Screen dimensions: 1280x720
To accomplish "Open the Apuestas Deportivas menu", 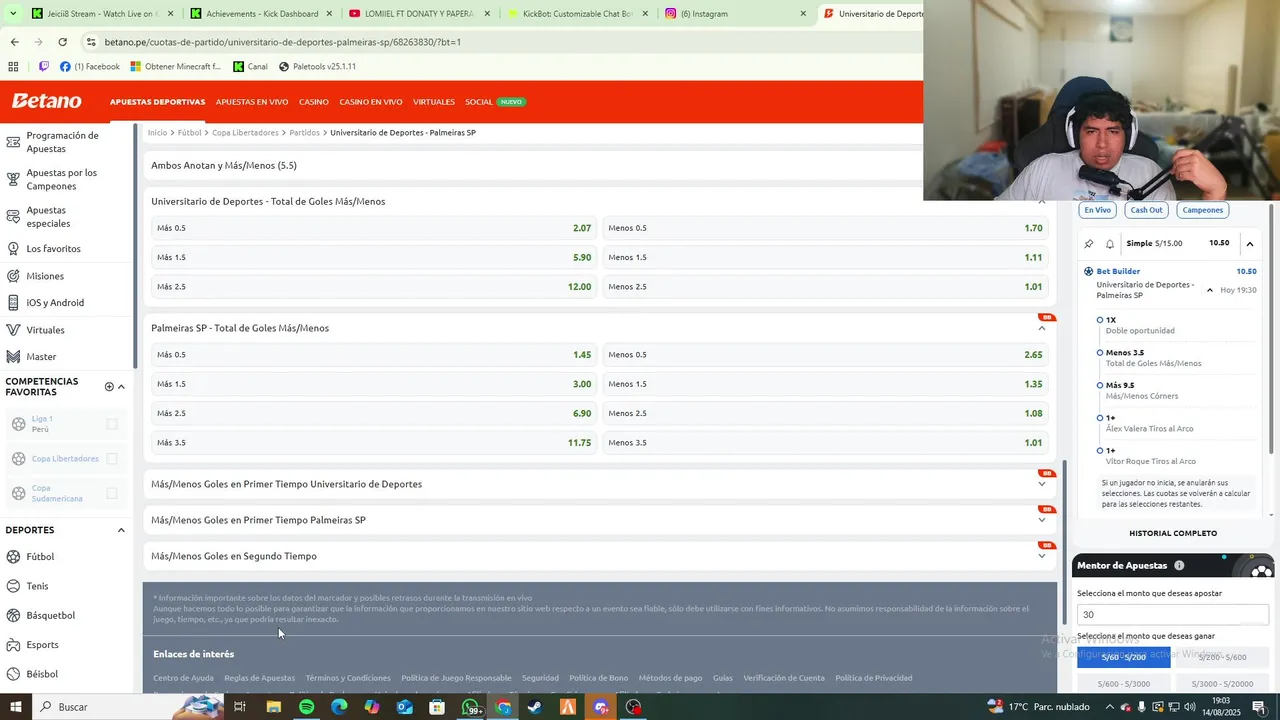I will click(x=157, y=102).
